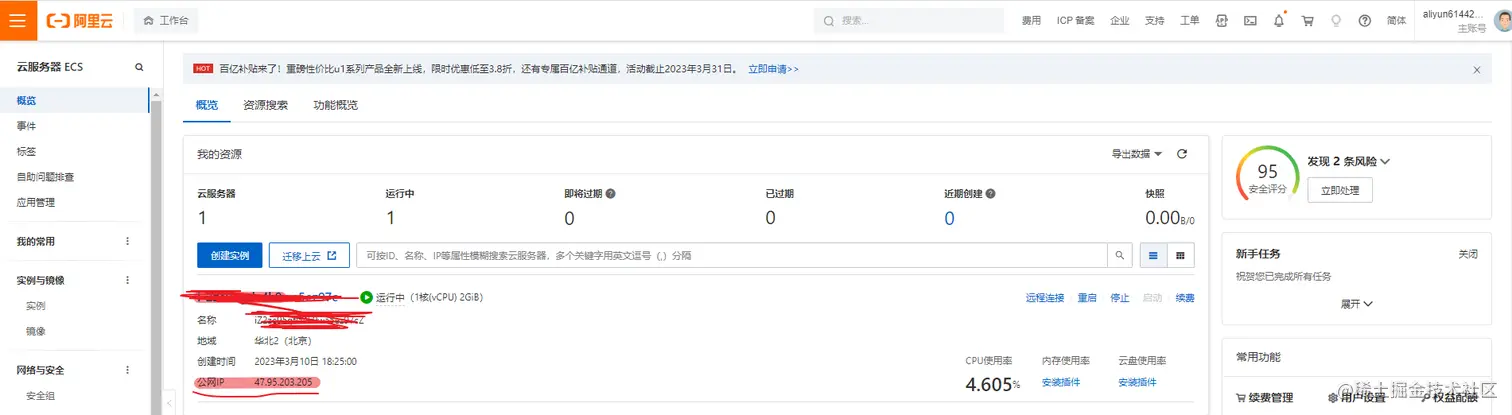The width and height of the screenshot is (1512, 415).
Task: Click the 近期创建 info question icon
Action: point(989,194)
